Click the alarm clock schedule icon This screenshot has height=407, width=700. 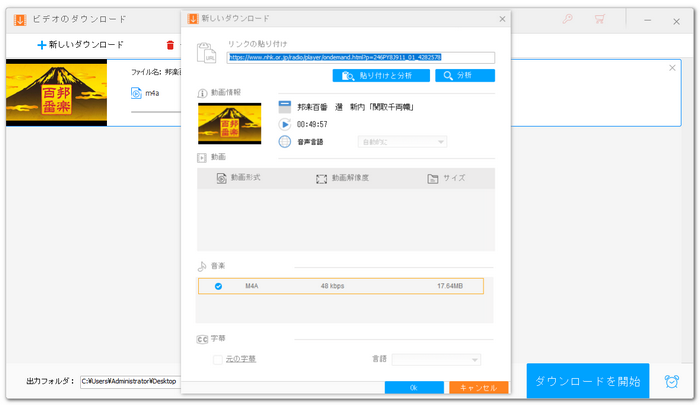coord(674,382)
